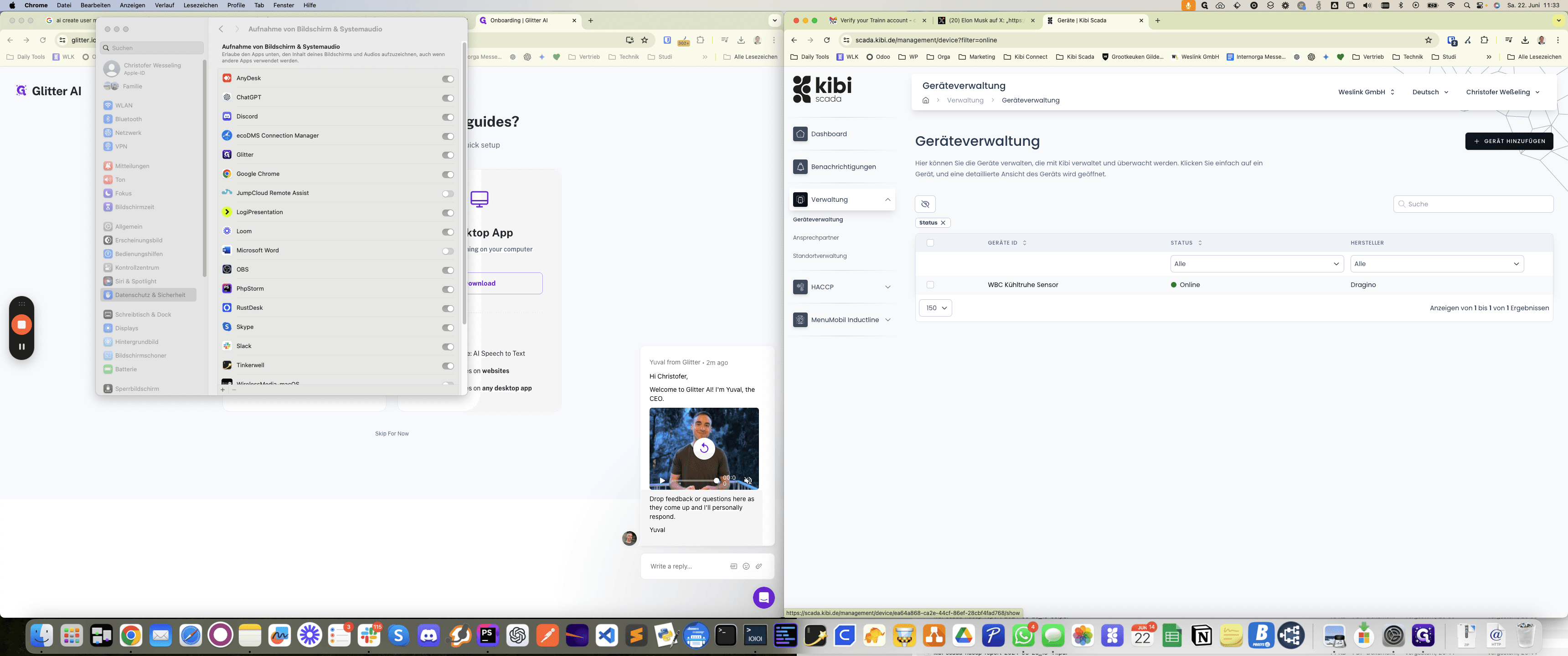Open the Deutsch language dropdown
This screenshot has height=656, width=1568.
tap(1430, 92)
